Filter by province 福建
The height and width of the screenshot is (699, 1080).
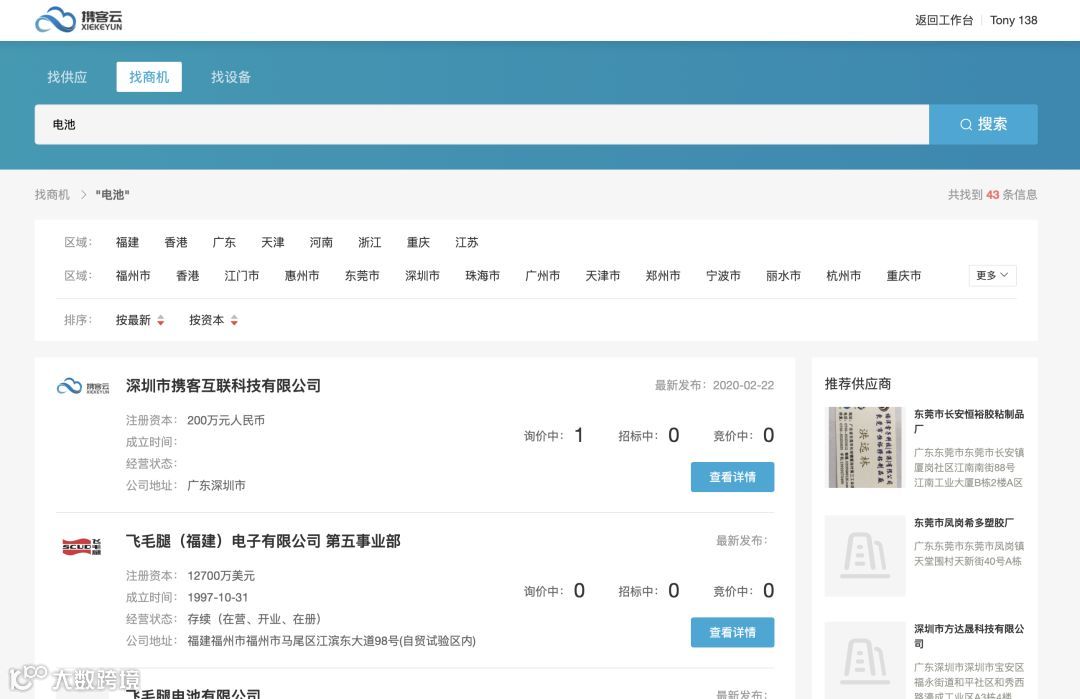127,242
